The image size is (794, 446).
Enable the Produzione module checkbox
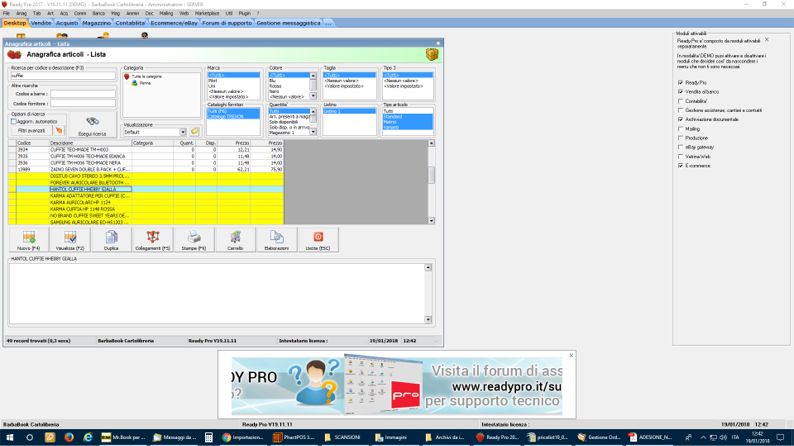(681, 138)
